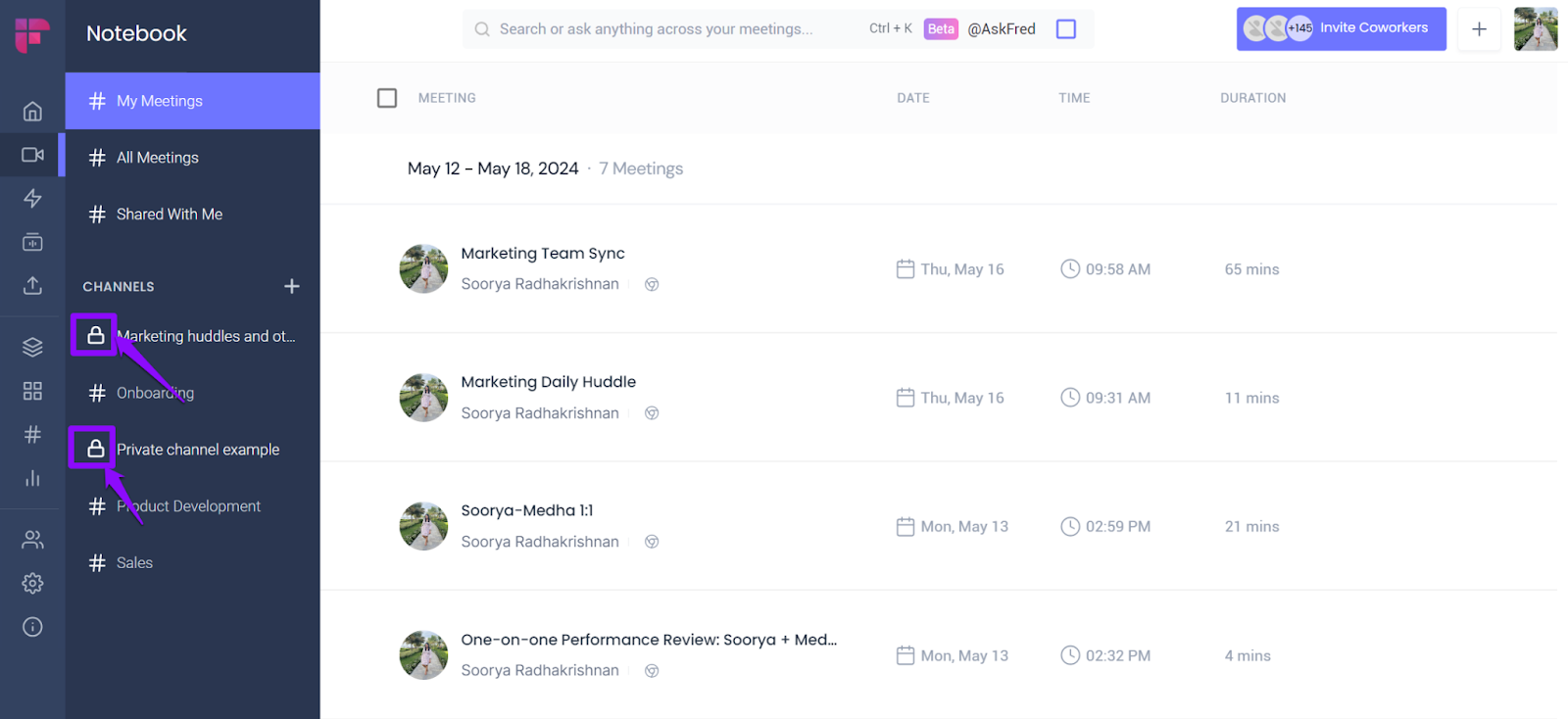This screenshot has width=1568, height=719.
Task: Open the upload icon in sidebar
Action: coord(32,285)
